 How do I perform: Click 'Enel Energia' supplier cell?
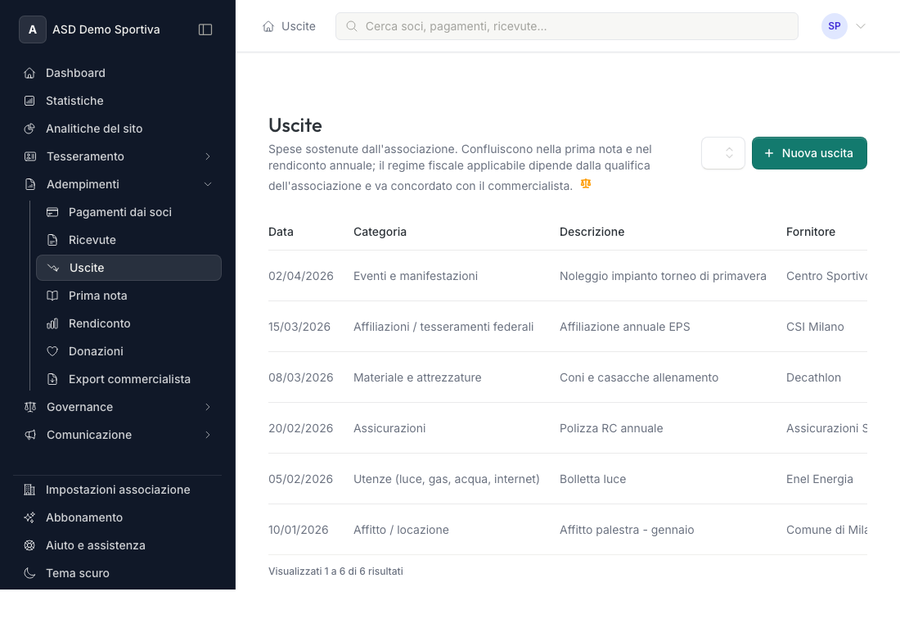820,479
